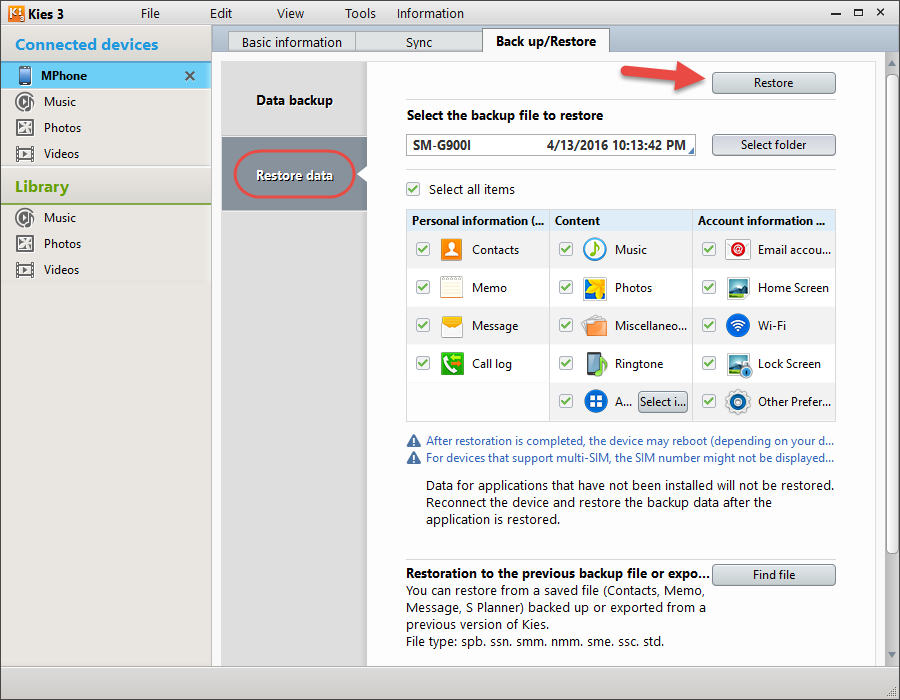Image resolution: width=900 pixels, height=700 pixels.
Task: Open the View menu
Action: coord(290,13)
